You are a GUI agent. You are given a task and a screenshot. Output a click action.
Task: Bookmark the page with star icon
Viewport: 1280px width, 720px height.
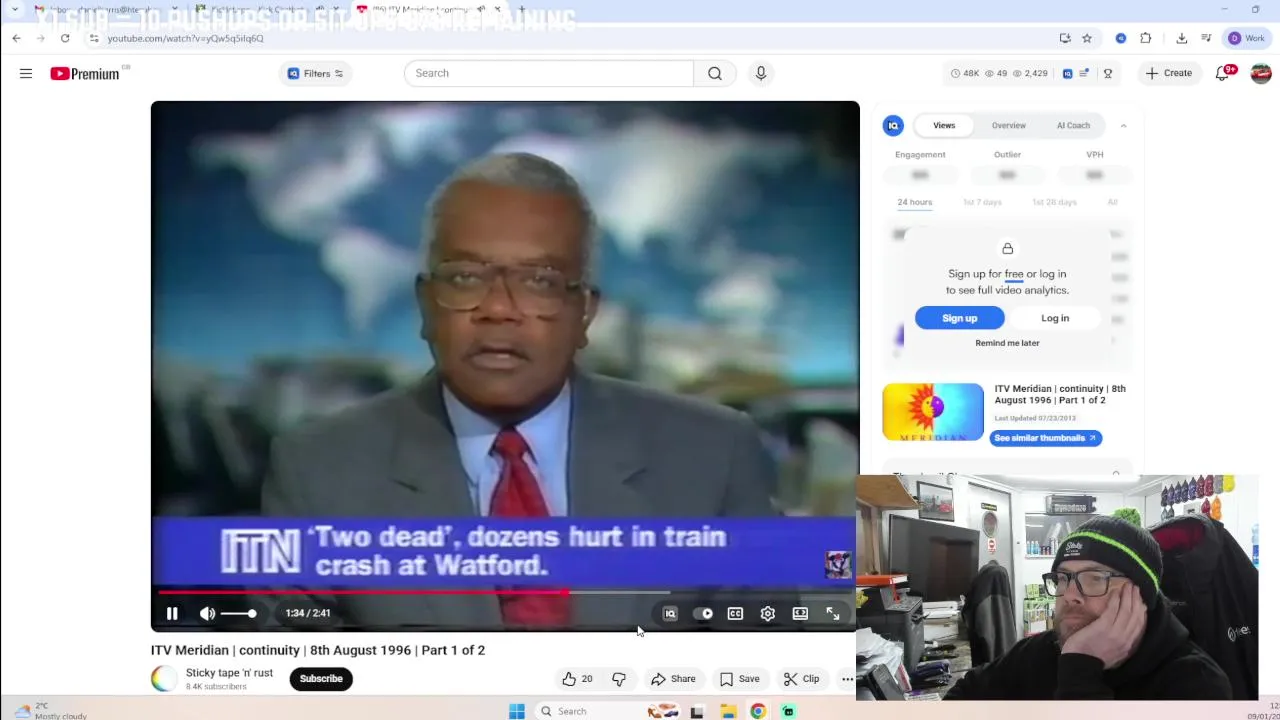1087,38
